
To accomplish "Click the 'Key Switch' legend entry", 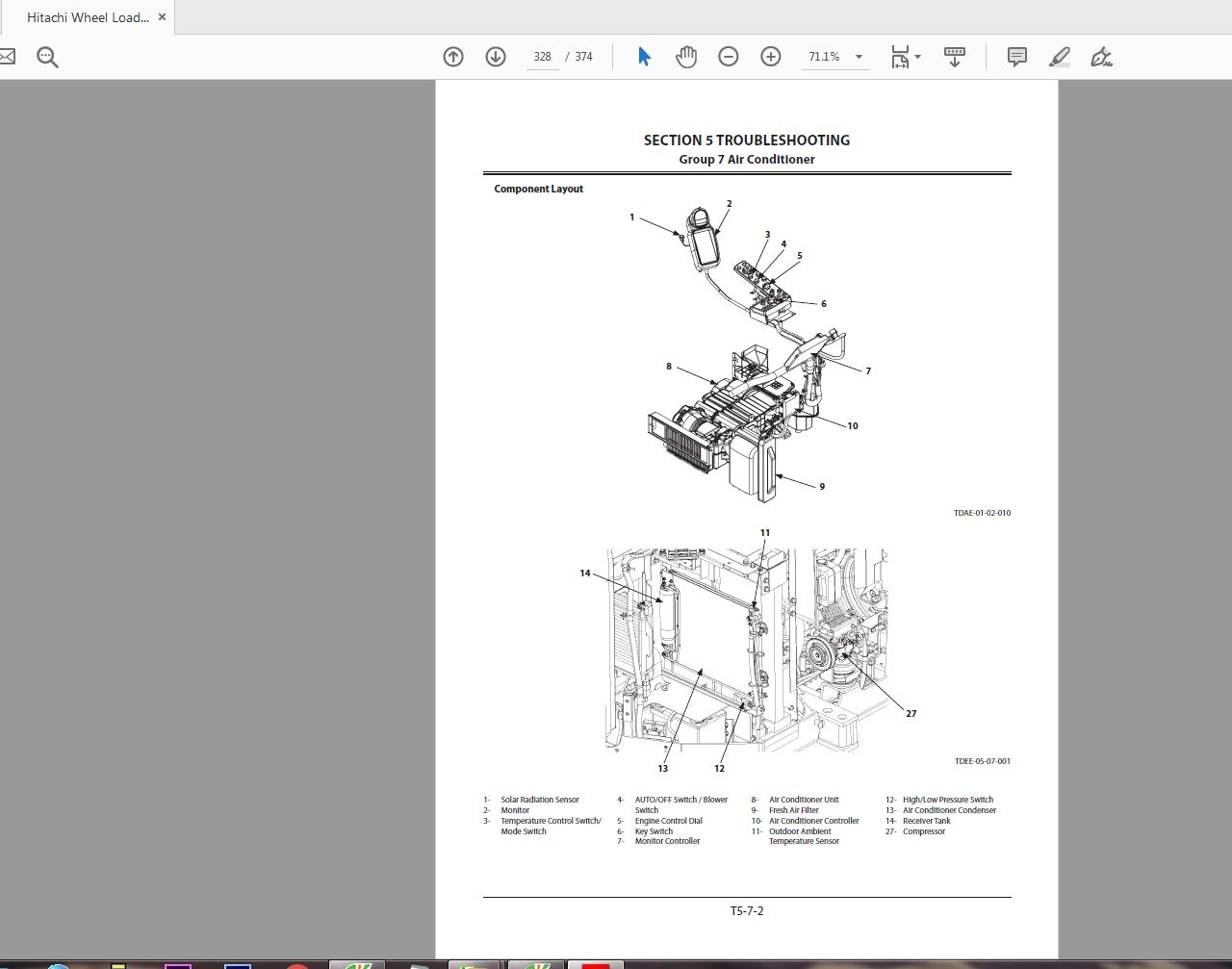I will coord(654,831).
